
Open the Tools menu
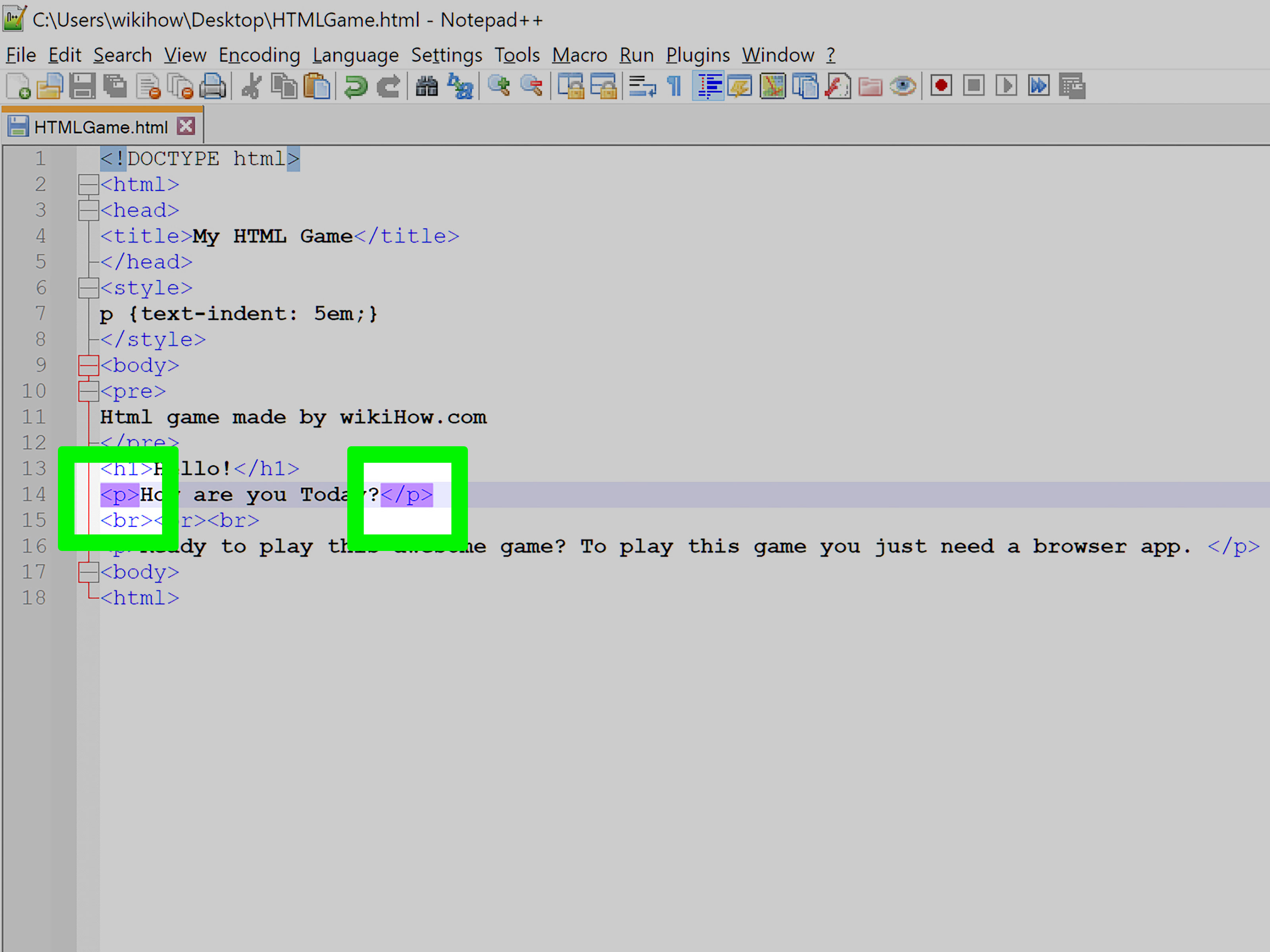click(x=517, y=55)
